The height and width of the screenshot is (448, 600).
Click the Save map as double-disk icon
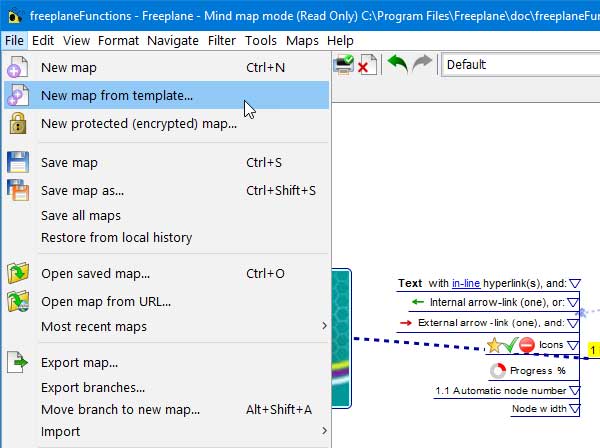coord(18,190)
